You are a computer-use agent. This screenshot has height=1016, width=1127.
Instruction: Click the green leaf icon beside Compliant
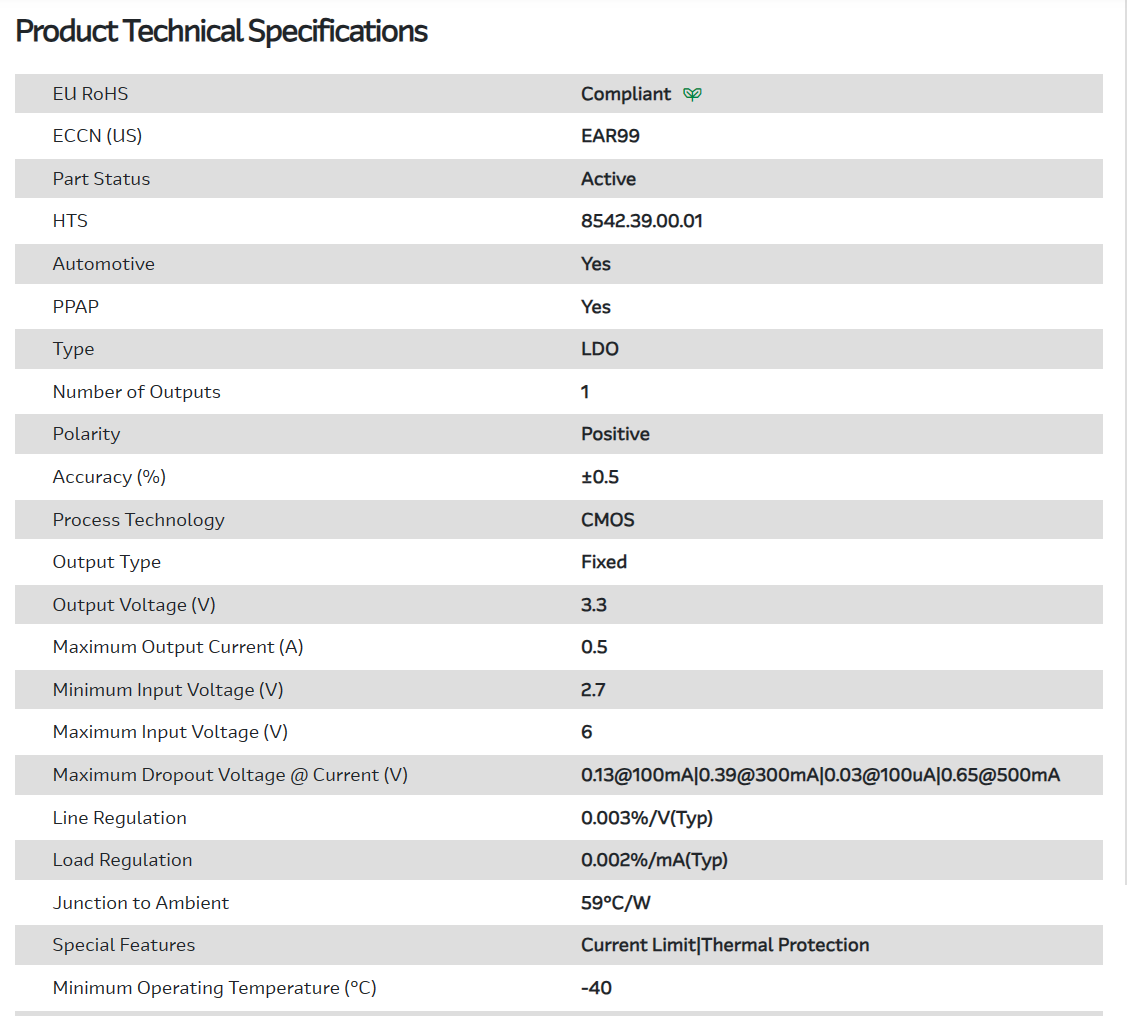(692, 94)
